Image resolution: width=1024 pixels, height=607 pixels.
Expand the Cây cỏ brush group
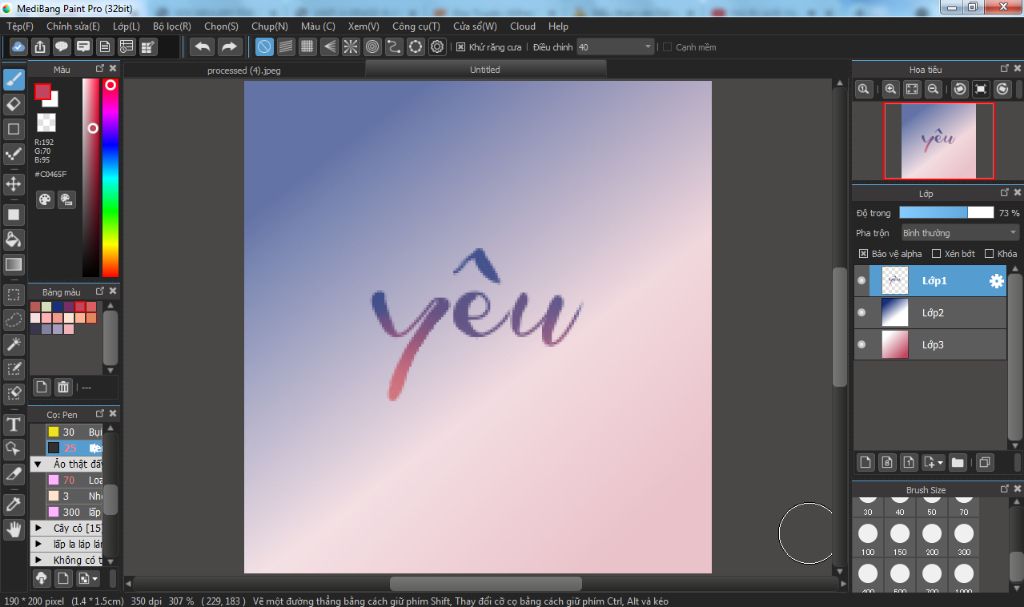click(x=37, y=528)
